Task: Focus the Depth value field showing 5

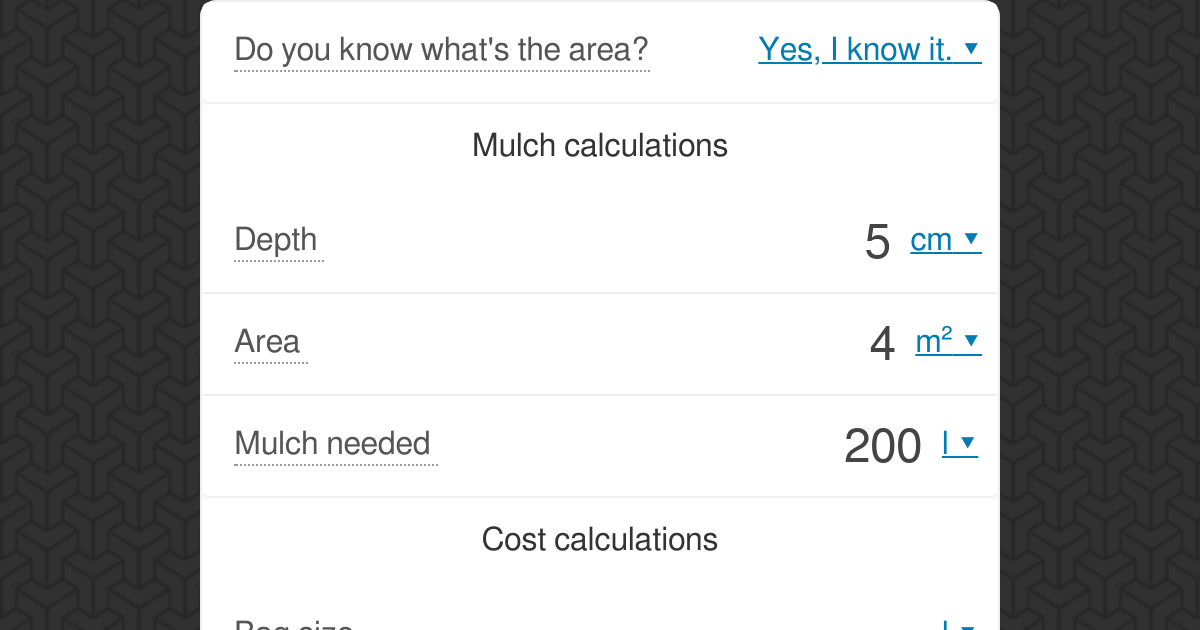Action: [x=876, y=242]
